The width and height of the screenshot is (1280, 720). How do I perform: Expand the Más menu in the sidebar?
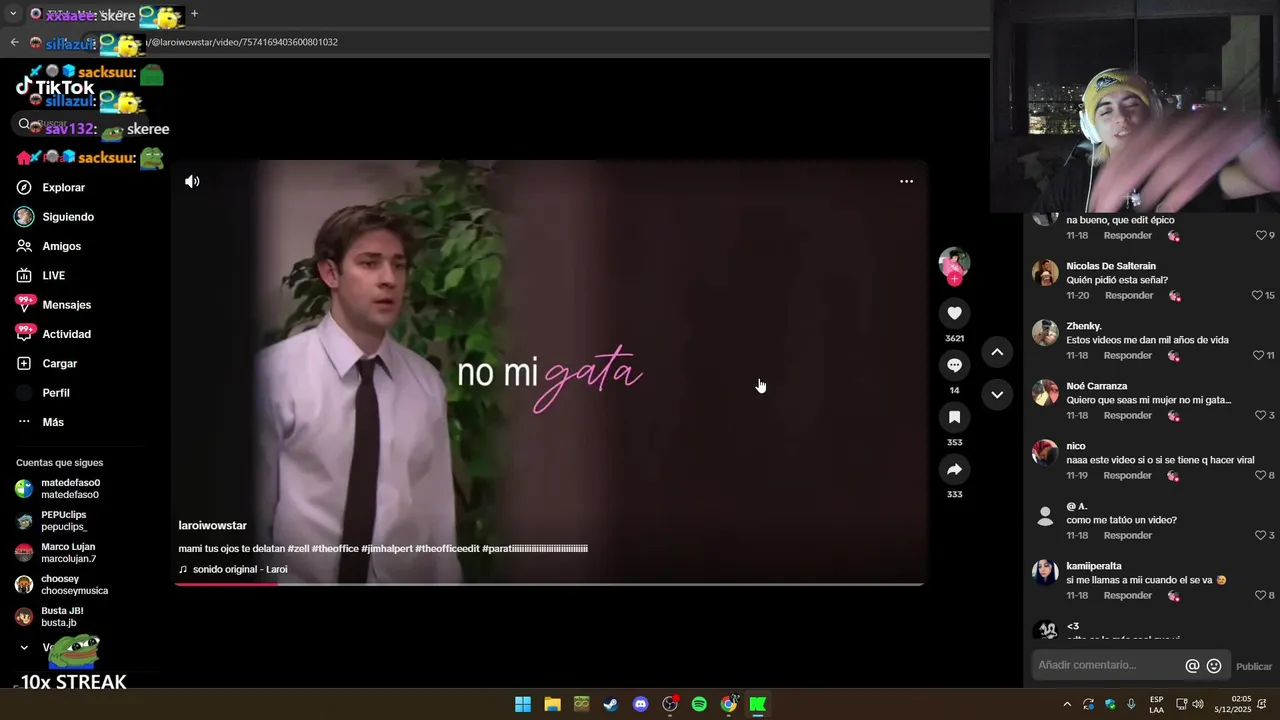pyautogui.click(x=52, y=422)
